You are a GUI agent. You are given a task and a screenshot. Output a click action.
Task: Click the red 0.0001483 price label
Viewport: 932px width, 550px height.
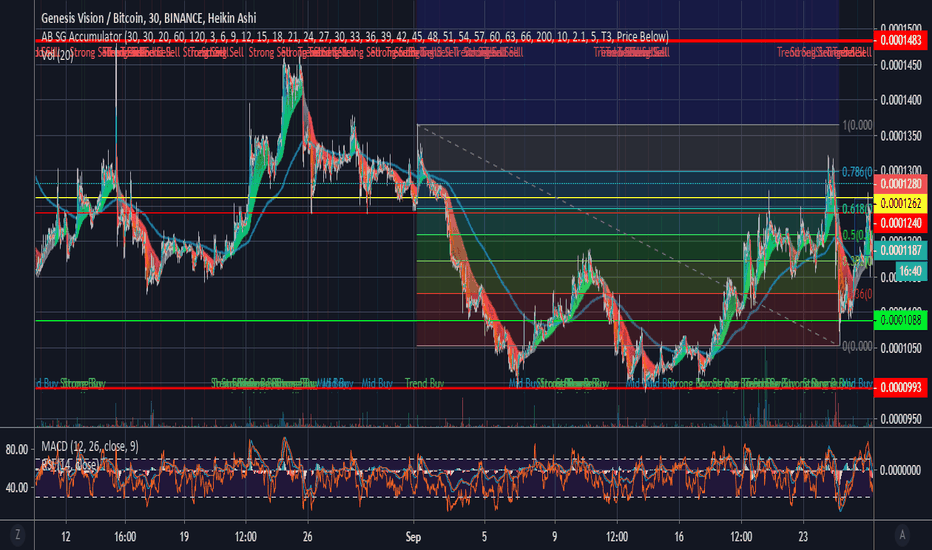[x=900, y=40]
